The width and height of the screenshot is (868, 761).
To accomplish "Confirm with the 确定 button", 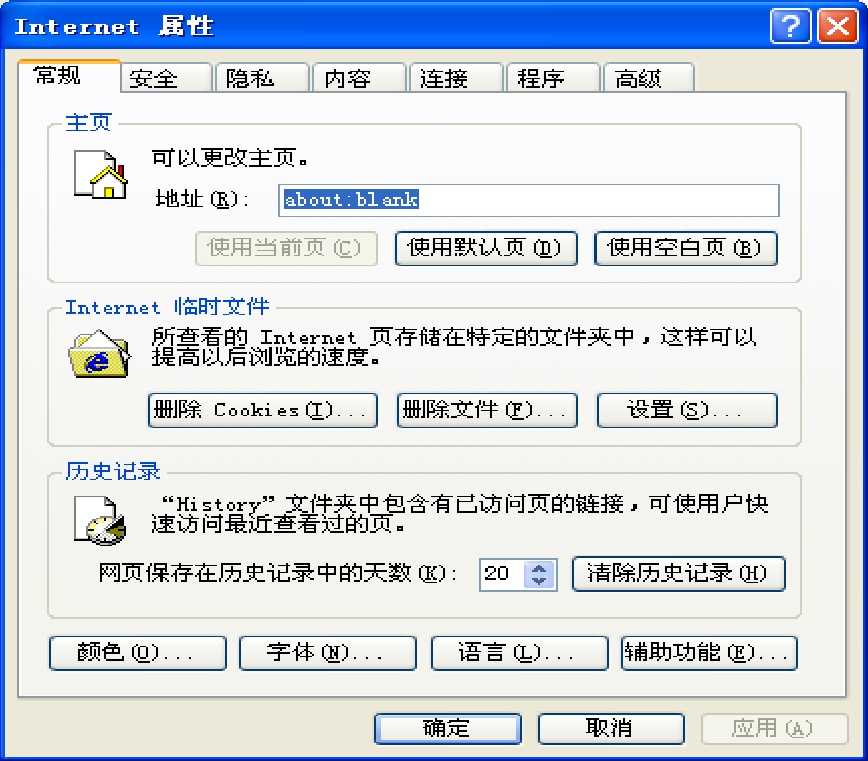I will coord(448,728).
